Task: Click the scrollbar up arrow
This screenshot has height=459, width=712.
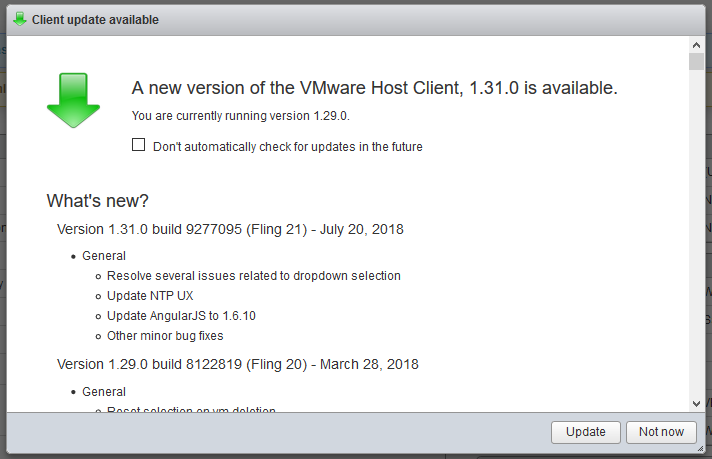Action: [696, 45]
